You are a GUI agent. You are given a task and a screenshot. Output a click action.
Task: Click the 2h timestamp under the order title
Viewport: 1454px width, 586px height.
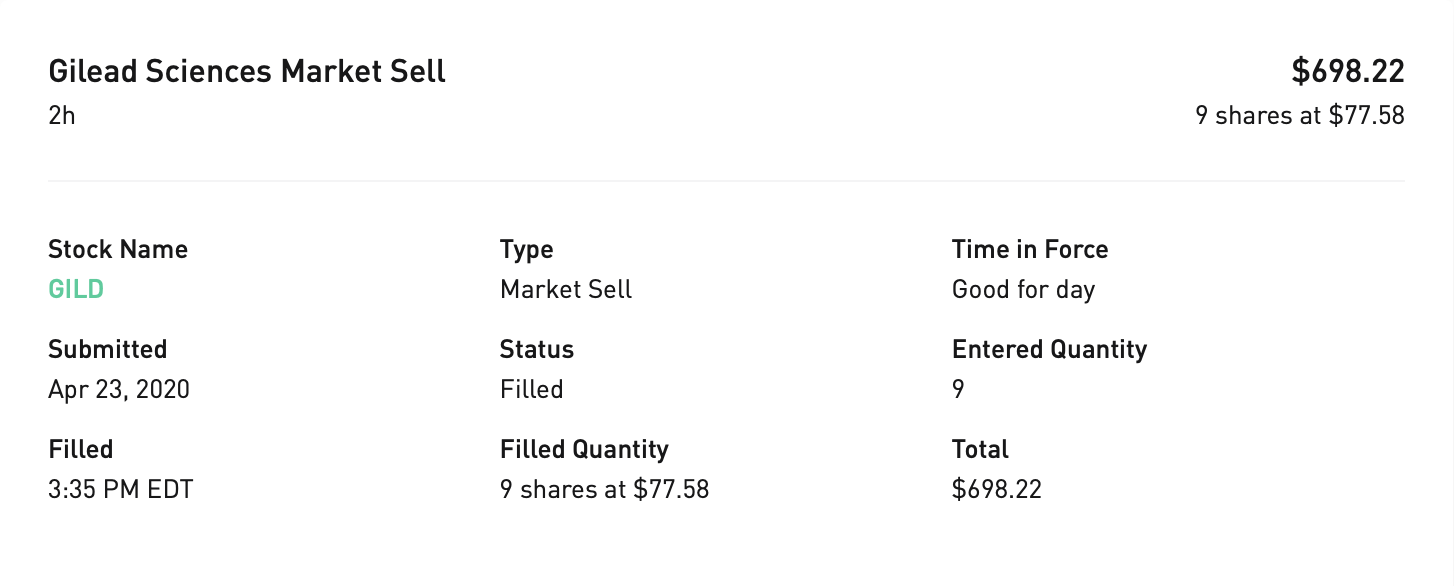62,116
